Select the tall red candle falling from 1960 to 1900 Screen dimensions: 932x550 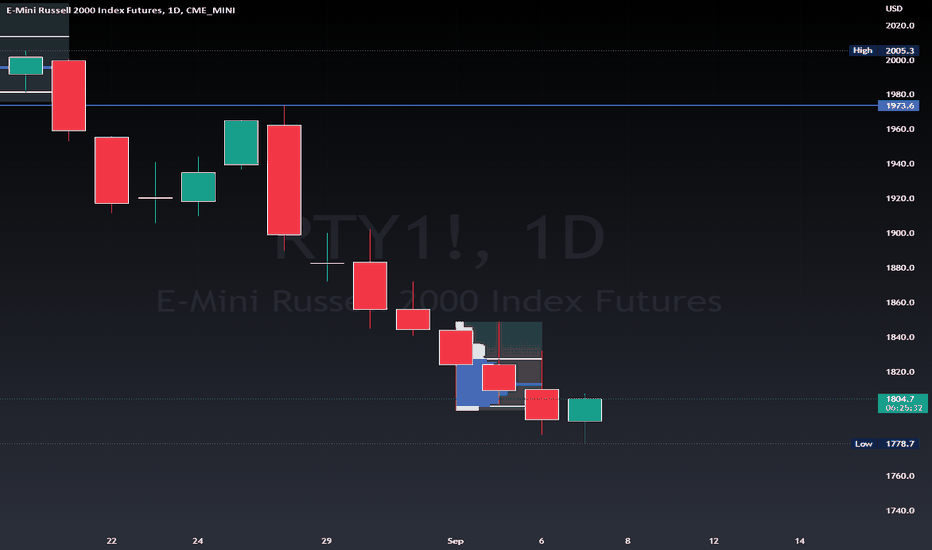284,180
